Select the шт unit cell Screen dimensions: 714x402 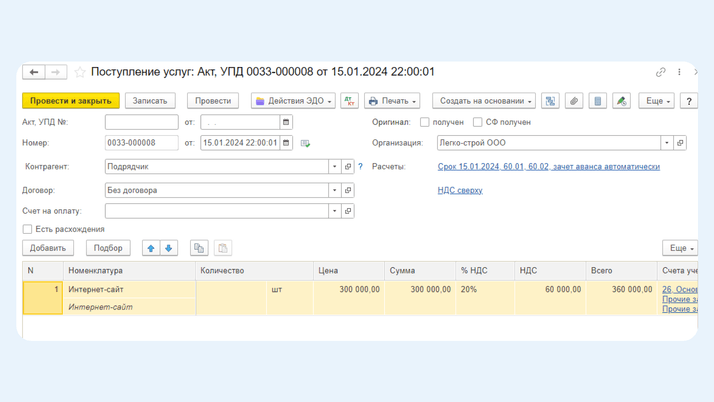point(290,298)
